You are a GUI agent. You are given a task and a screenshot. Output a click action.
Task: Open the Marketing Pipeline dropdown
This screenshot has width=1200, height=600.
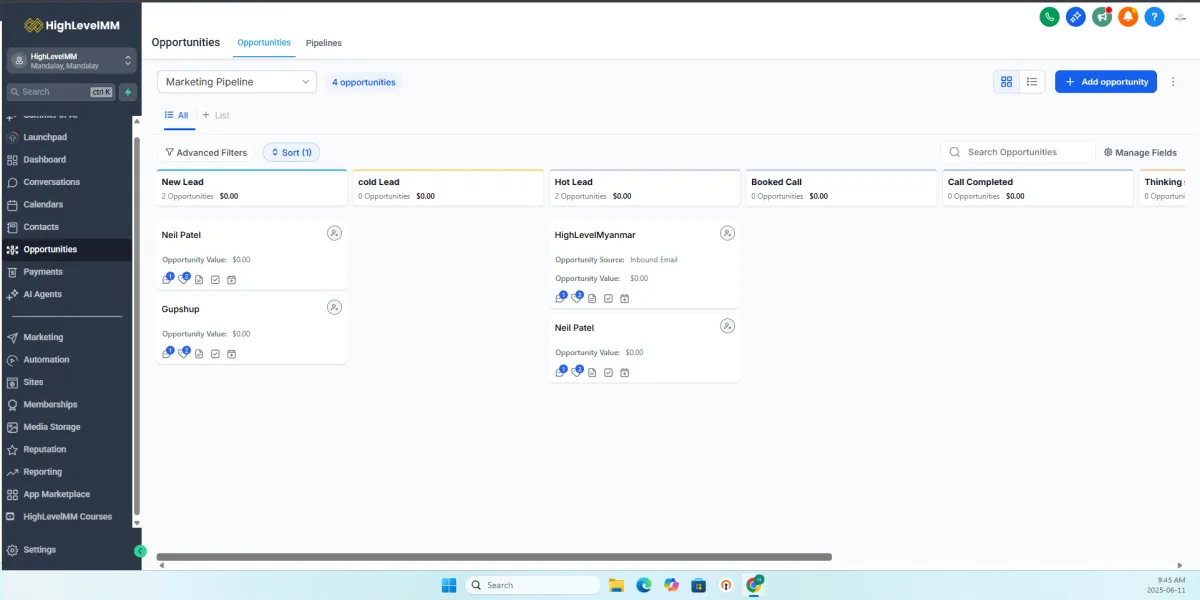click(x=237, y=82)
